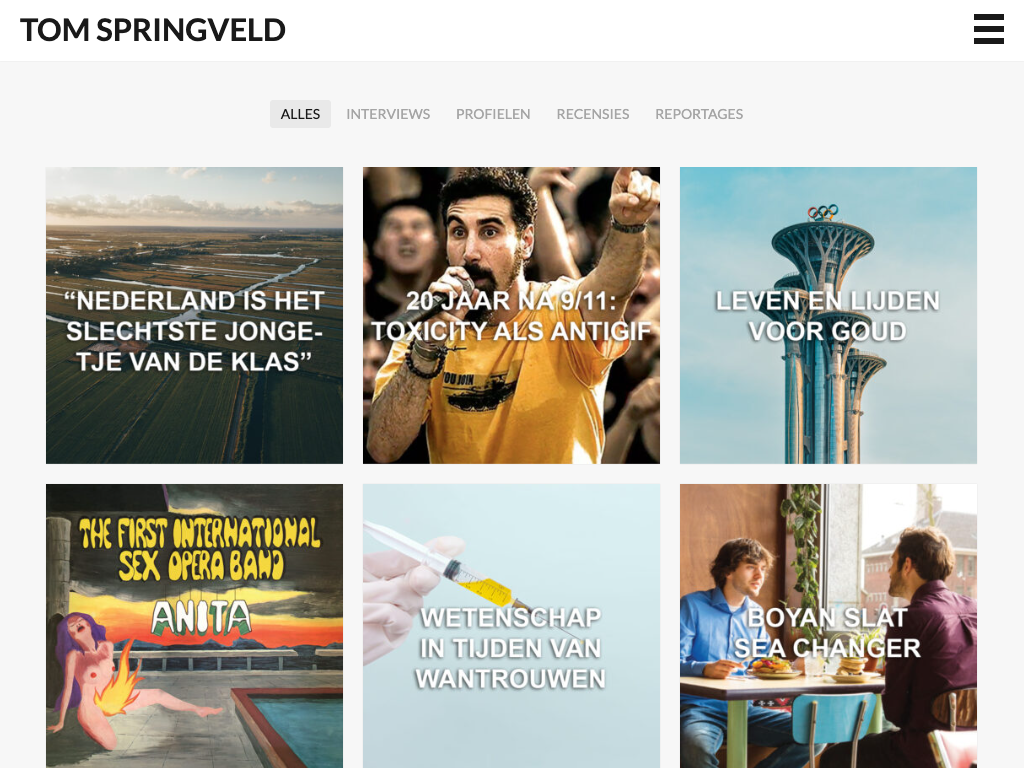1024x768 pixels.
Task: Click the Boyan Slat Sea Changer headline
Action: click(827, 633)
